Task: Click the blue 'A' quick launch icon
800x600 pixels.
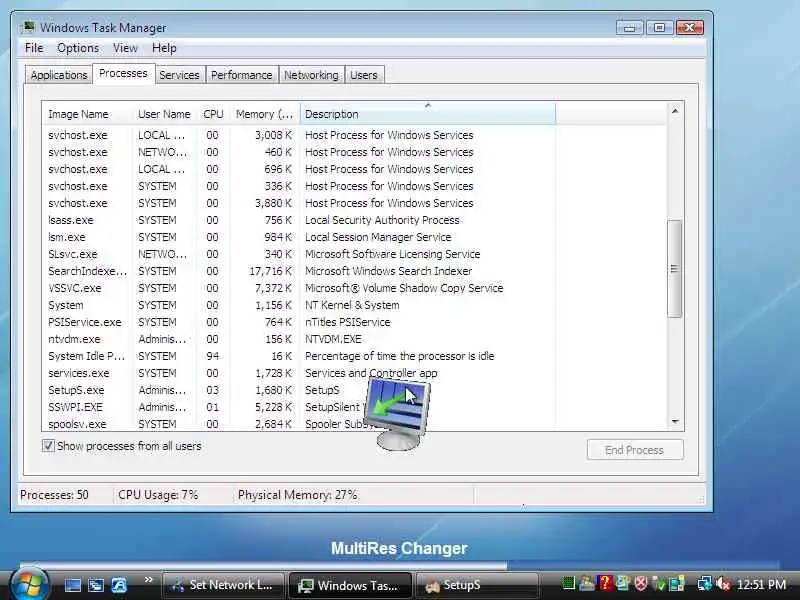Action: (119, 585)
